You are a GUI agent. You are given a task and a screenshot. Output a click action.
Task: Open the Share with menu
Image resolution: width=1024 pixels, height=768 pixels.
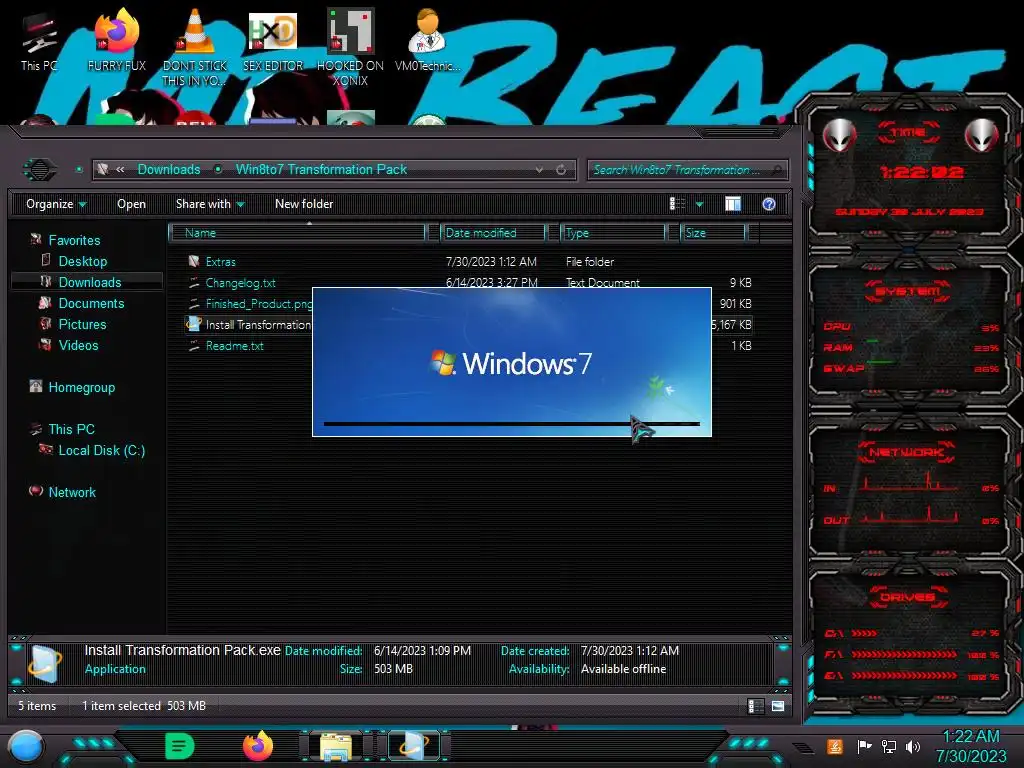click(x=210, y=204)
